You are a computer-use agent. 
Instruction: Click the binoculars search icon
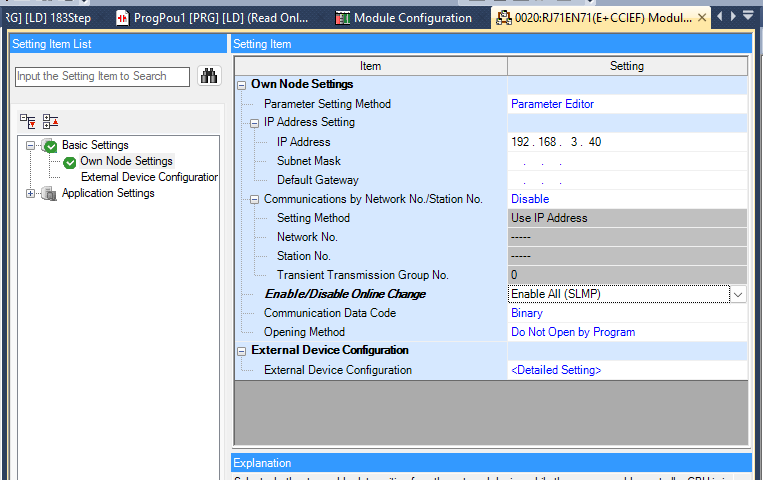point(209,76)
